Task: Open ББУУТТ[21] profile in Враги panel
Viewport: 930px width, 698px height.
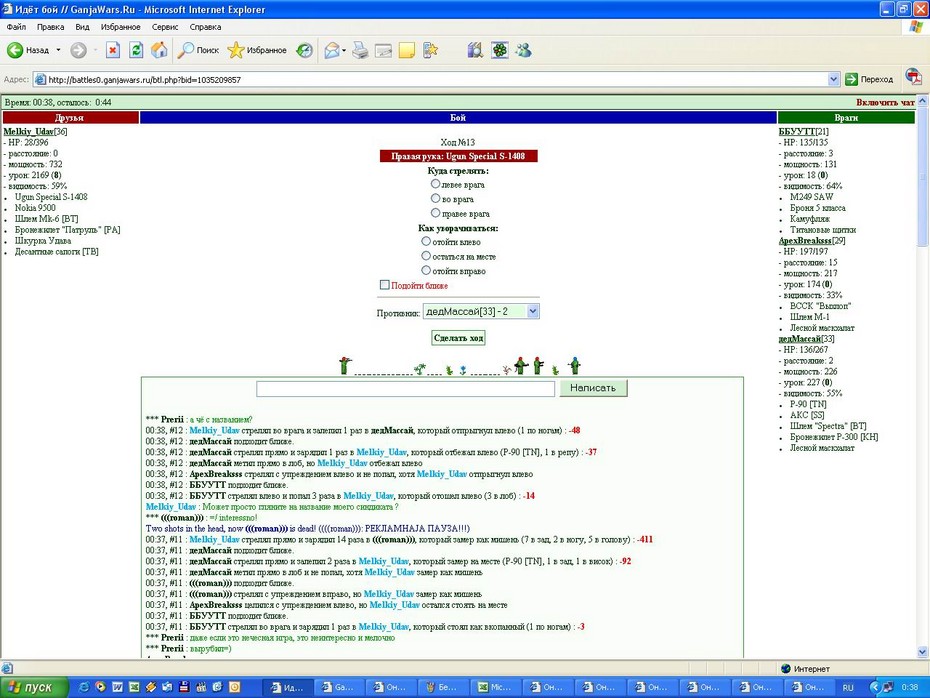Action: (804, 132)
